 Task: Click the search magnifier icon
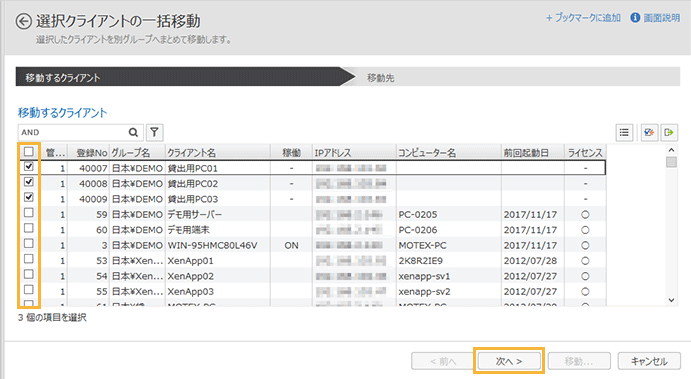click(x=133, y=132)
